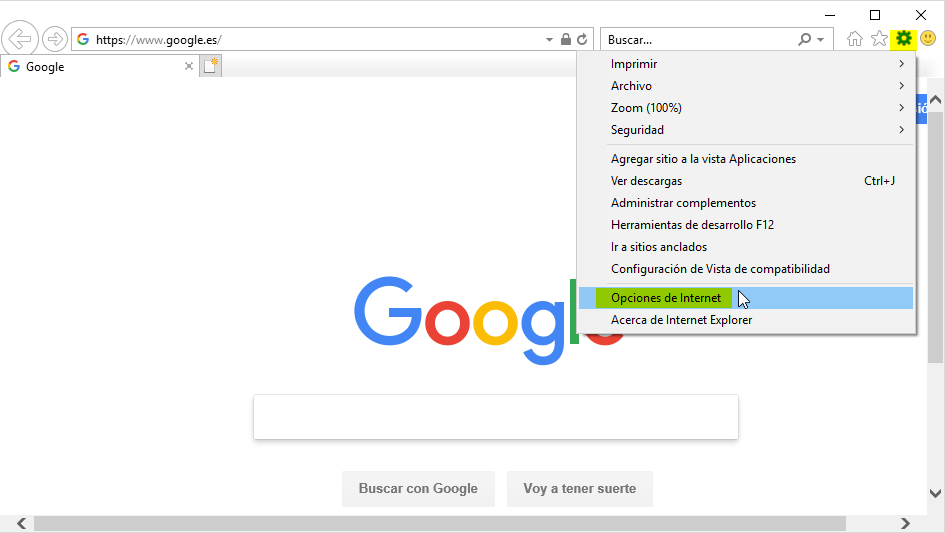Screen dimensions: 945x533
Task: Click the Refresh page icon
Action: [582, 40]
